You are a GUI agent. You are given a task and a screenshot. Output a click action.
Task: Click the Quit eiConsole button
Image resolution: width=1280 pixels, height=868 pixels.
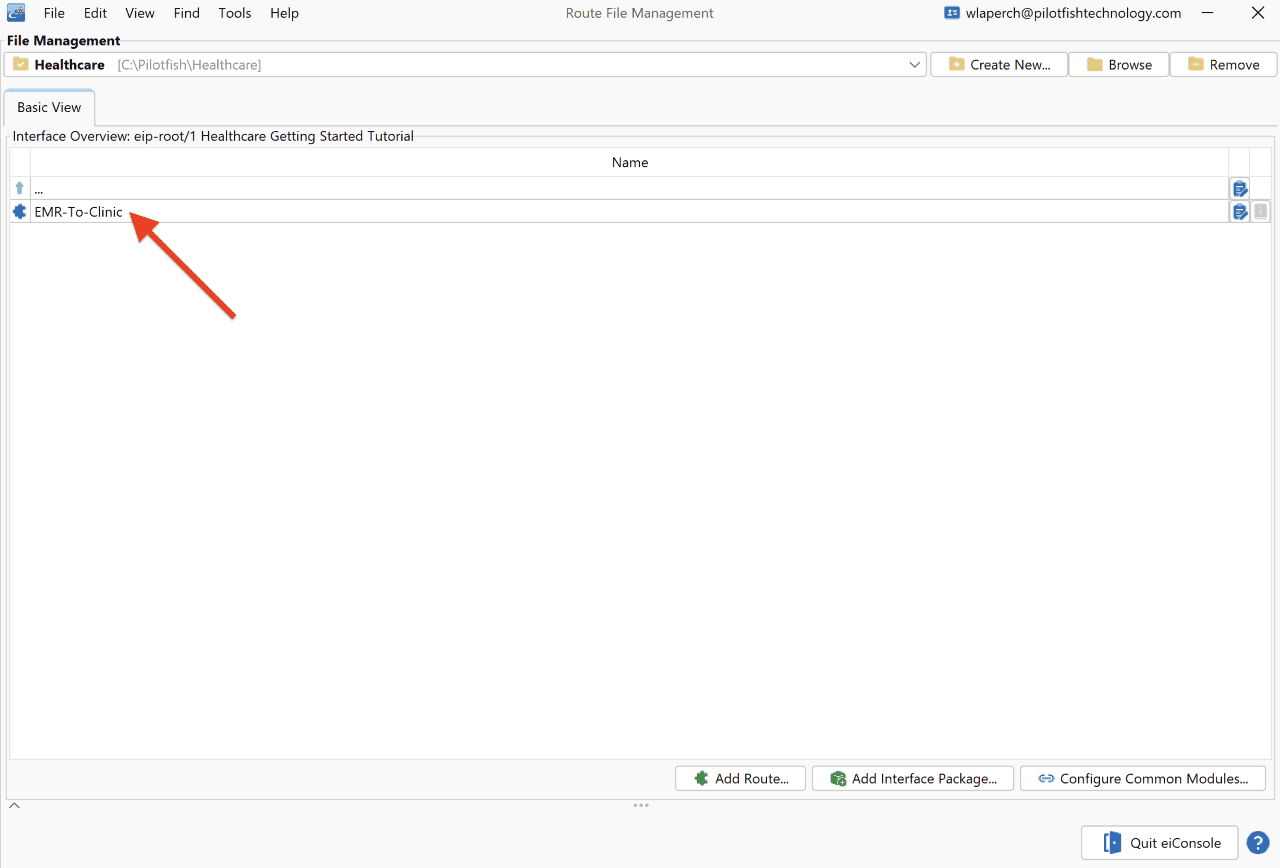(1160, 843)
